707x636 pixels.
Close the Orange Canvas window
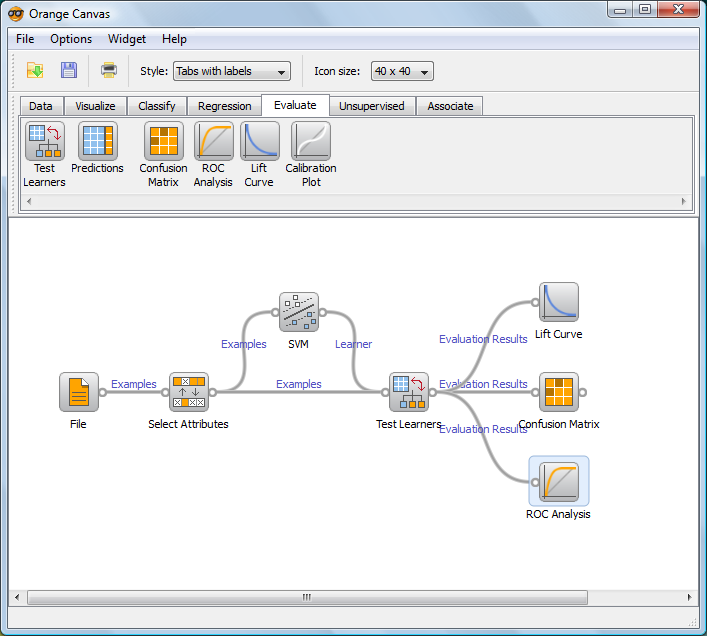click(678, 10)
